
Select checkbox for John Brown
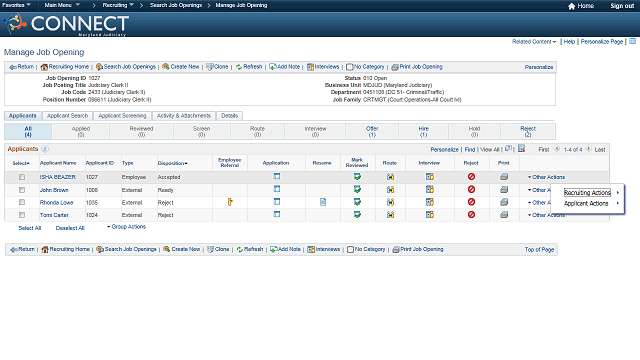coord(22,190)
